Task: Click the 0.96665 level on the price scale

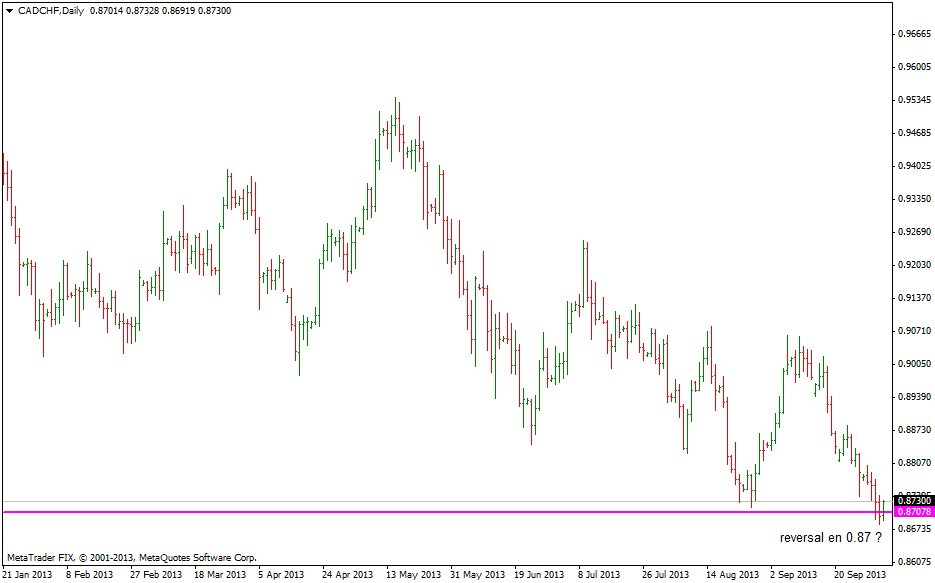Action: click(x=914, y=33)
